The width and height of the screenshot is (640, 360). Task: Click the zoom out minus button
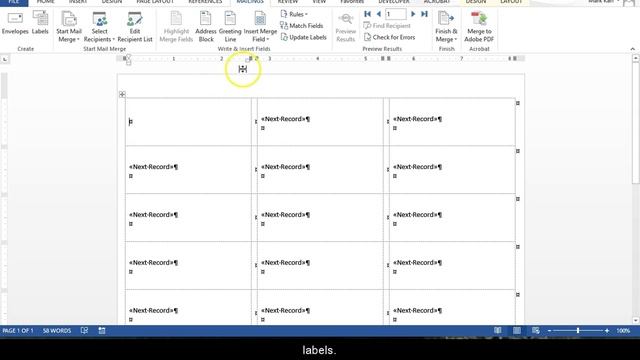point(549,331)
